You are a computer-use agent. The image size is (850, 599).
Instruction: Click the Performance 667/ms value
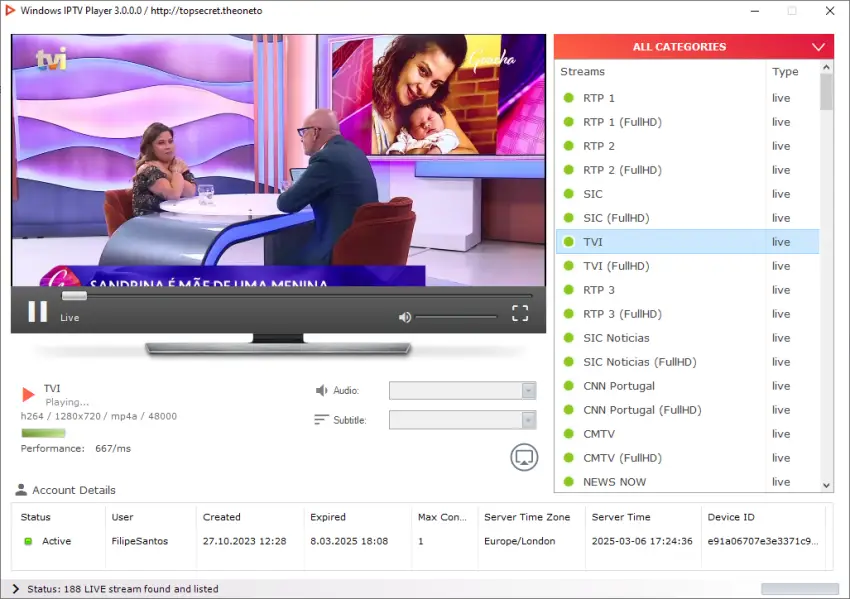click(x=113, y=448)
